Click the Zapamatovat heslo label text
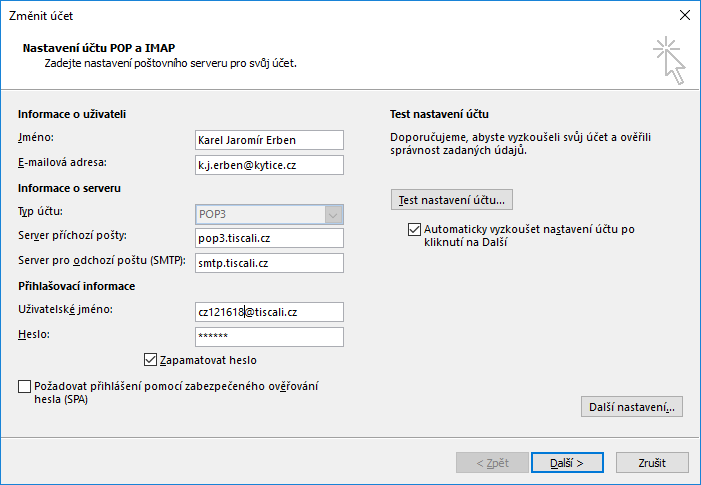Image resolution: width=701 pixels, height=485 pixels. [208, 360]
